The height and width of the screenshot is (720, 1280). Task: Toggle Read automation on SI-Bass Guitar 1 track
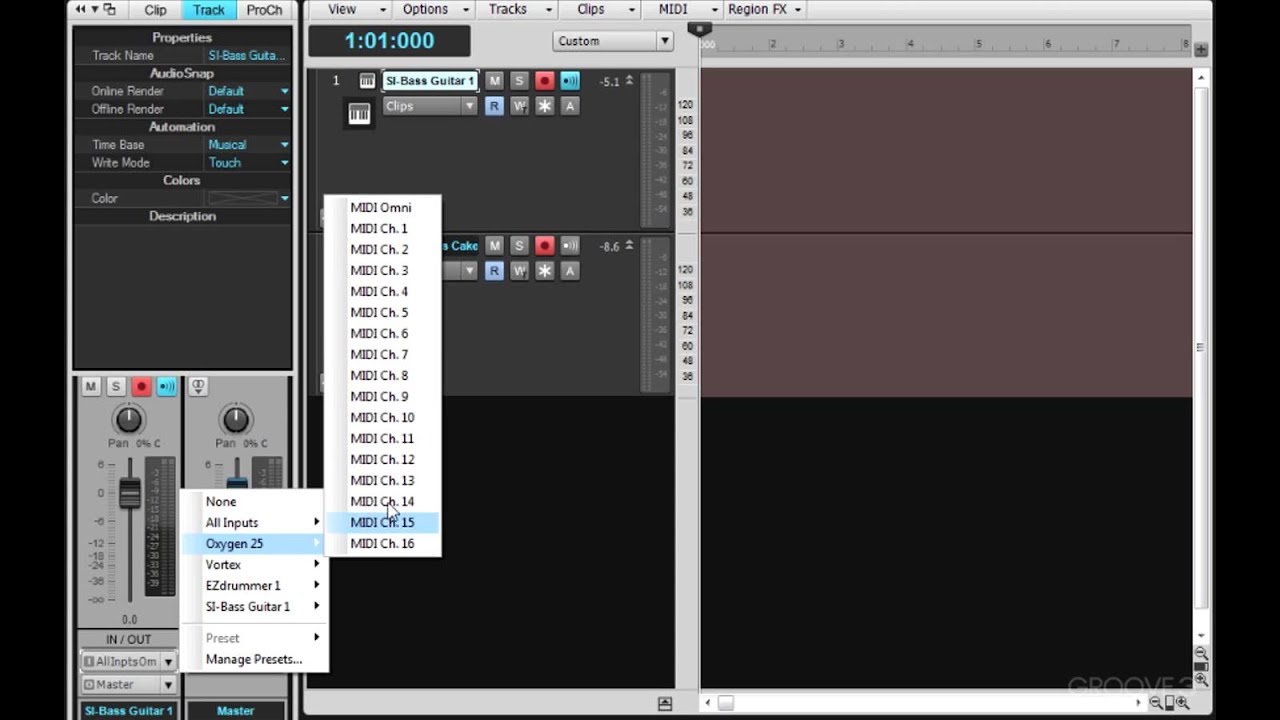494,106
